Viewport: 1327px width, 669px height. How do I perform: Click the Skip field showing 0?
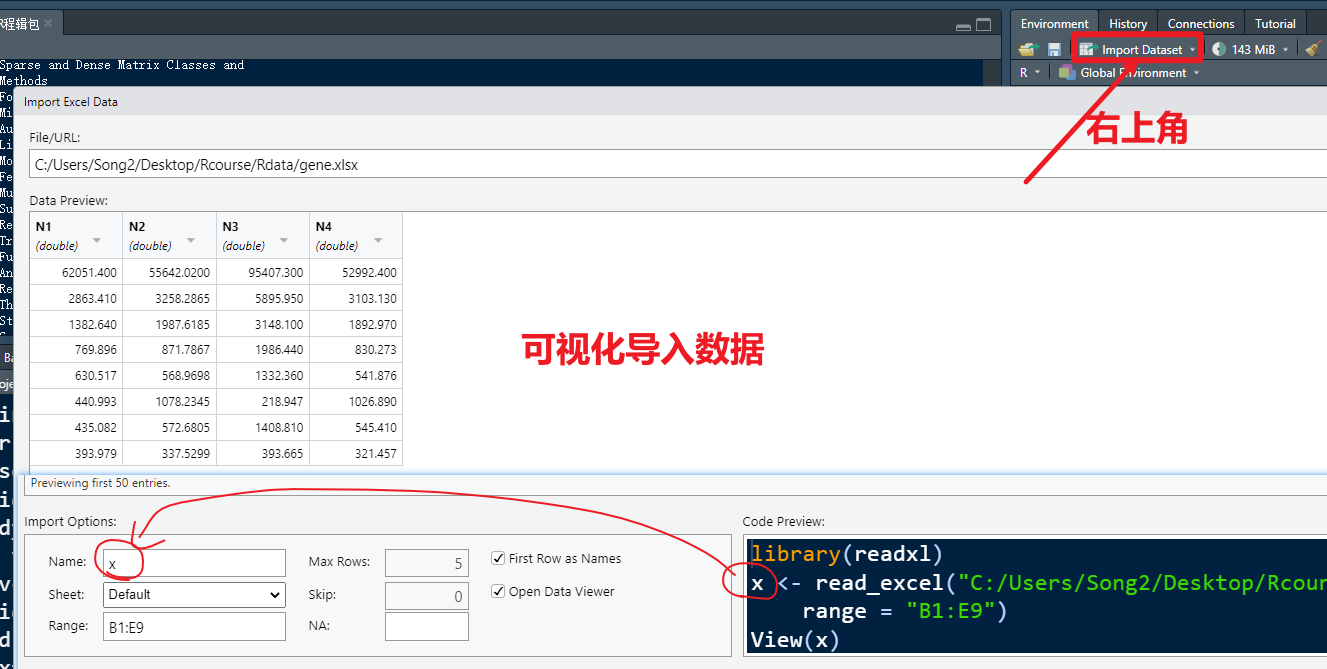[x=427, y=596]
